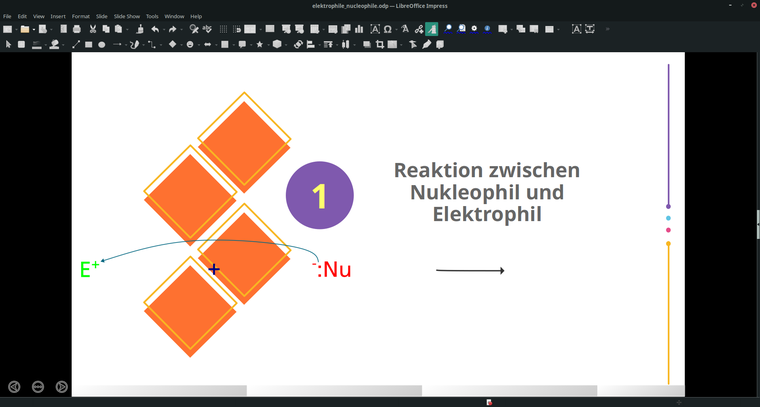Open the Format menu
The width and height of the screenshot is (760, 407).
click(x=80, y=16)
